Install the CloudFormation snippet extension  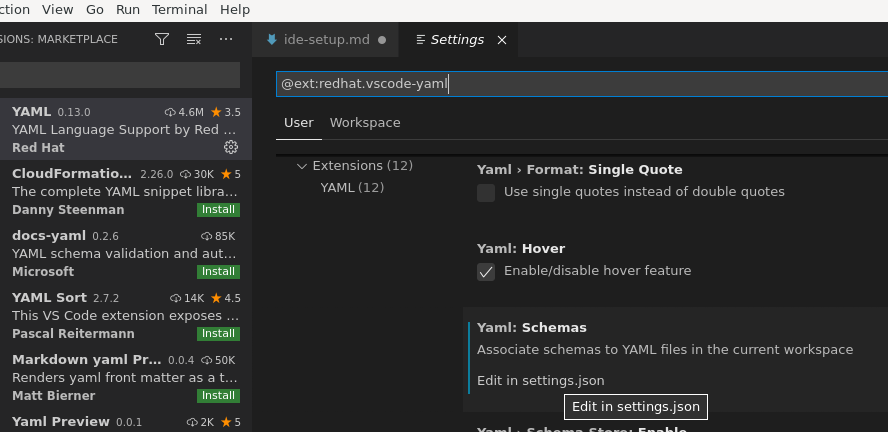[219, 209]
